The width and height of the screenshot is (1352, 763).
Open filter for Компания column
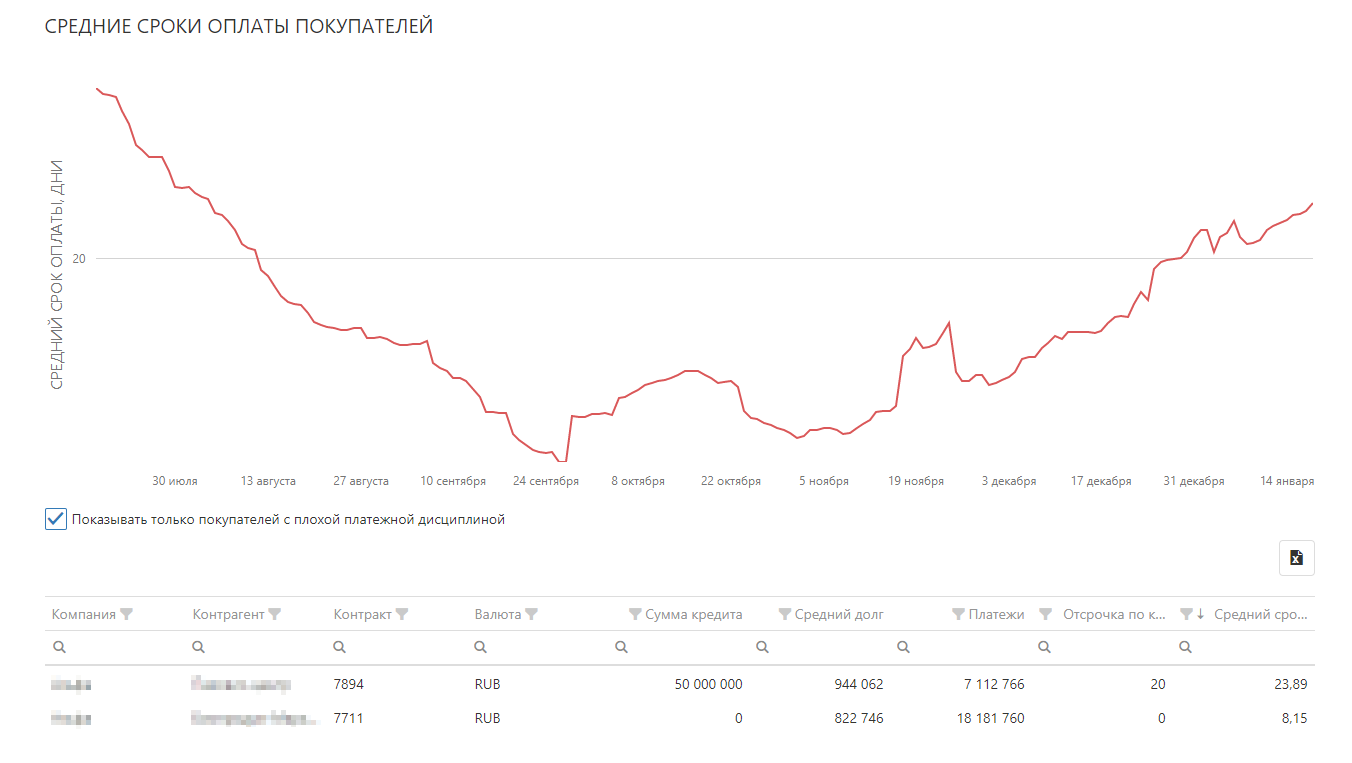(127, 614)
